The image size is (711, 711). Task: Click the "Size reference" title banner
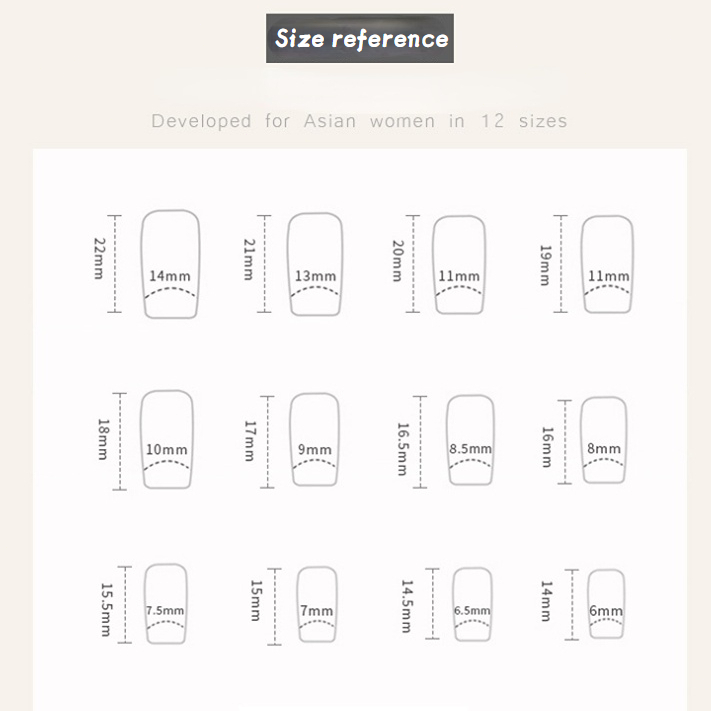point(360,39)
